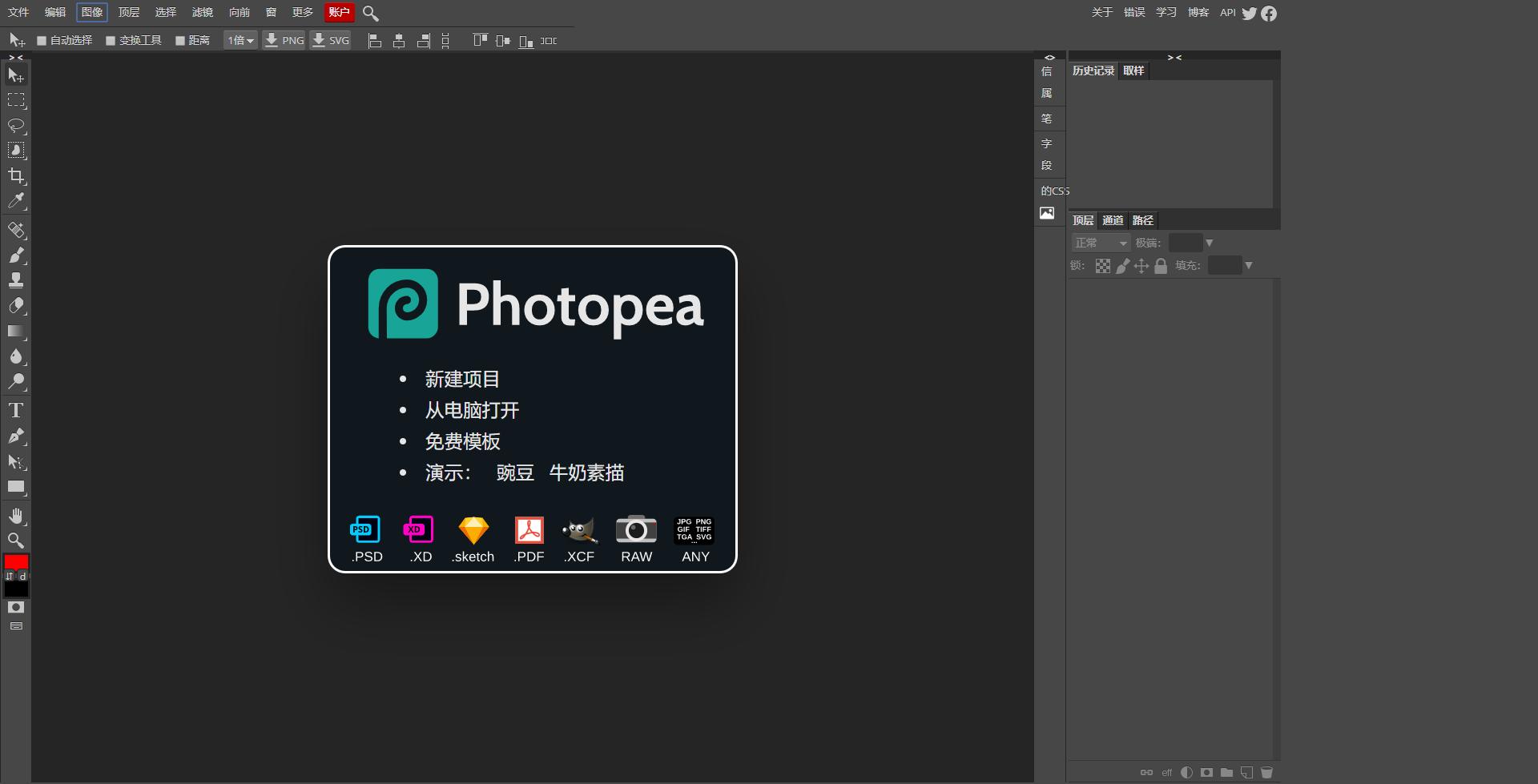Image resolution: width=1538 pixels, height=784 pixels.
Task: Open the 滤镜 menu
Action: 203,12
